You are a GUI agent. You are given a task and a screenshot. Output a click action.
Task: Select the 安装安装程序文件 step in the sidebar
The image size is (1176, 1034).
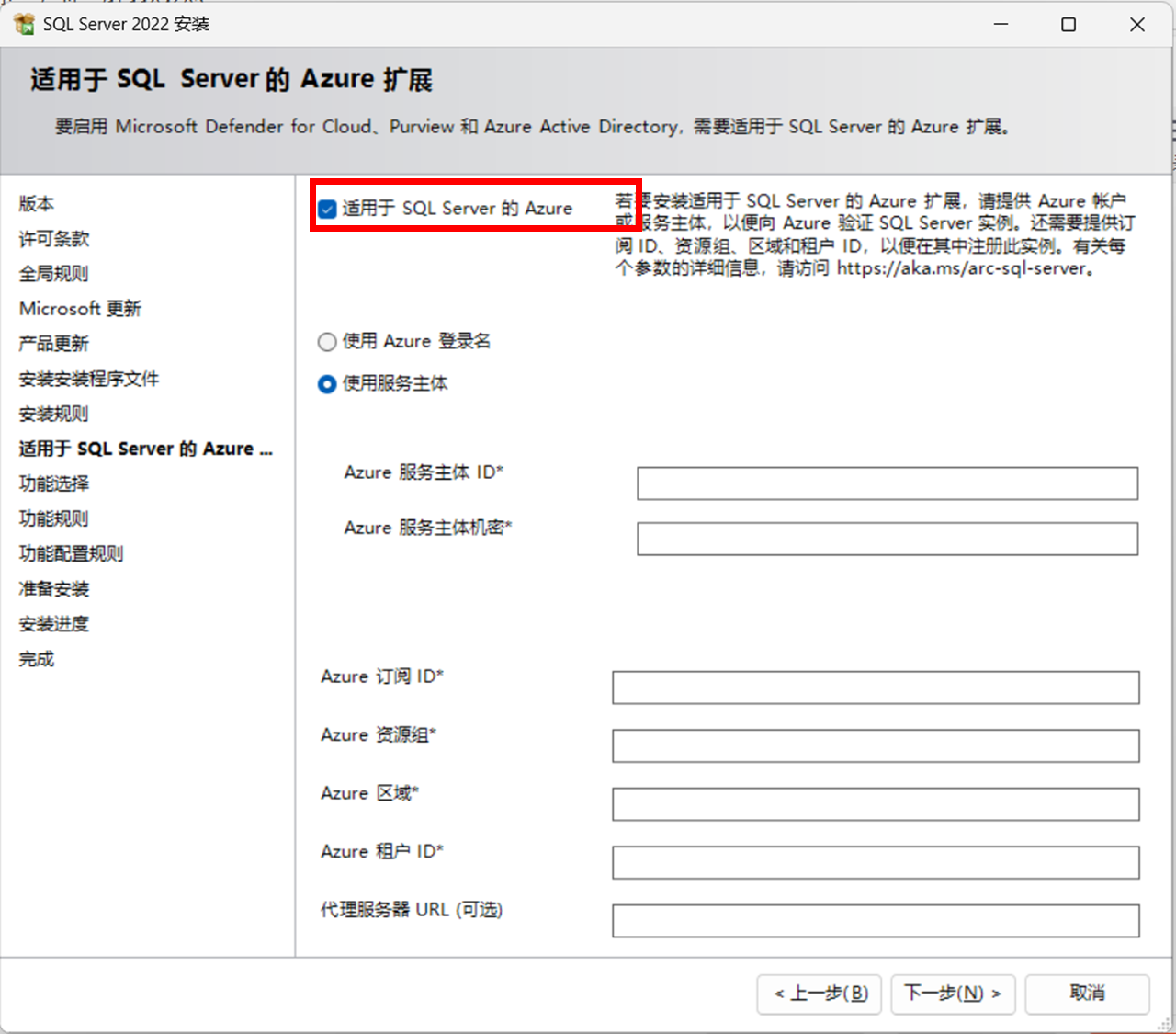click(x=89, y=379)
